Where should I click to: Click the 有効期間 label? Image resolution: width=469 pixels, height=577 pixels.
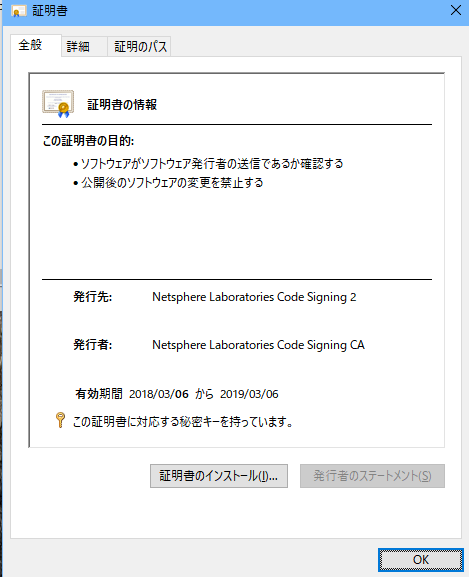(99, 394)
